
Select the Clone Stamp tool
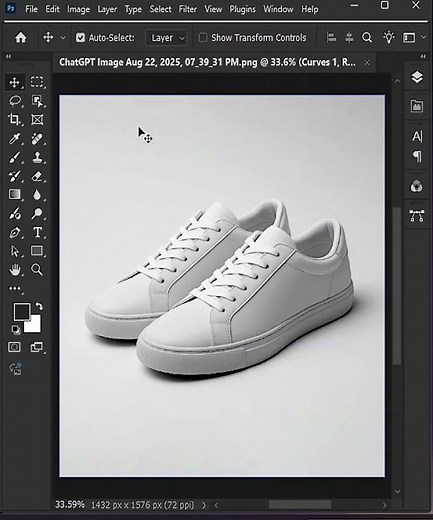[37, 157]
